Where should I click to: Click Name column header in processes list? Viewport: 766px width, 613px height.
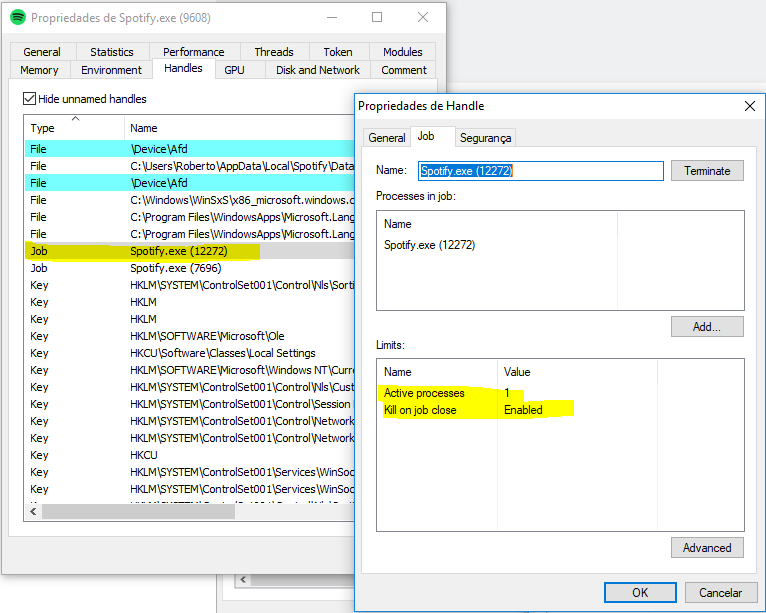pos(497,224)
